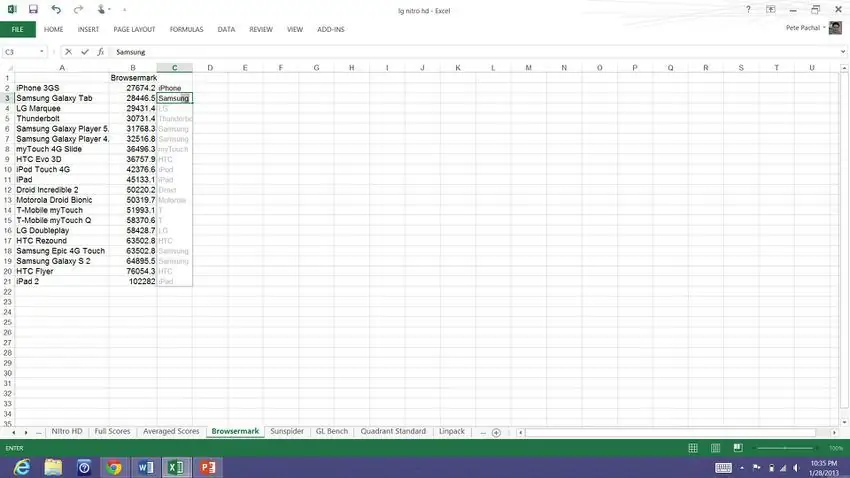Open PowerPoint from taskbar
850x478 pixels.
[208, 467]
